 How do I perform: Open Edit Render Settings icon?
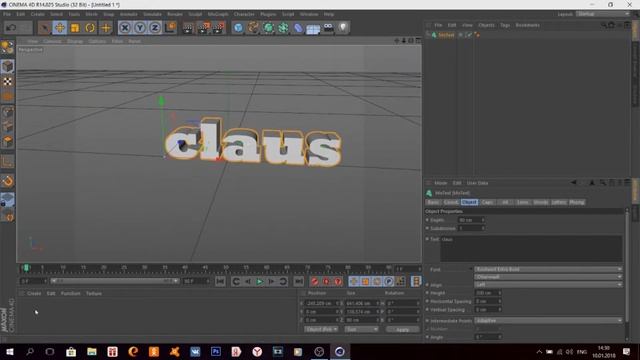[x=218, y=28]
